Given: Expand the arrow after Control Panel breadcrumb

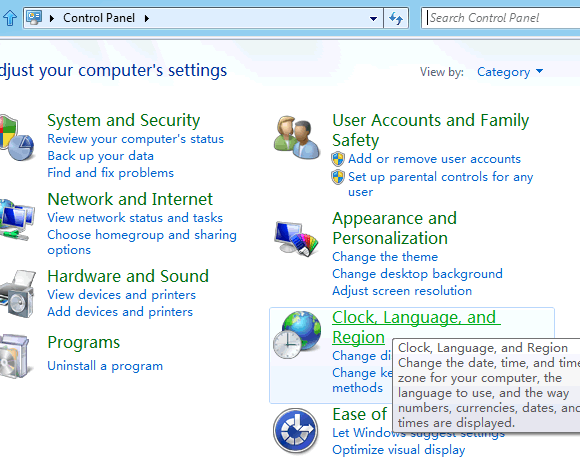Looking at the screenshot, I should (147, 18).
